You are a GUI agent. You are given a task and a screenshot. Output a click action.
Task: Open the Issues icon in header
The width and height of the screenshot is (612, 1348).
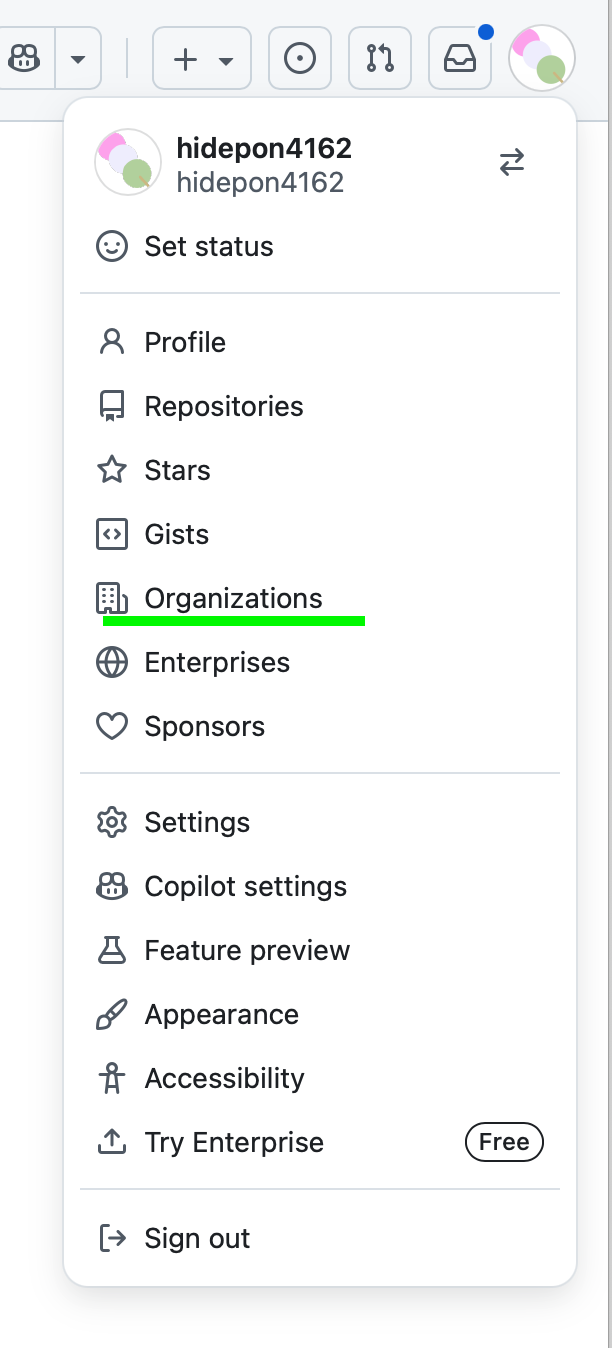[x=300, y=59]
